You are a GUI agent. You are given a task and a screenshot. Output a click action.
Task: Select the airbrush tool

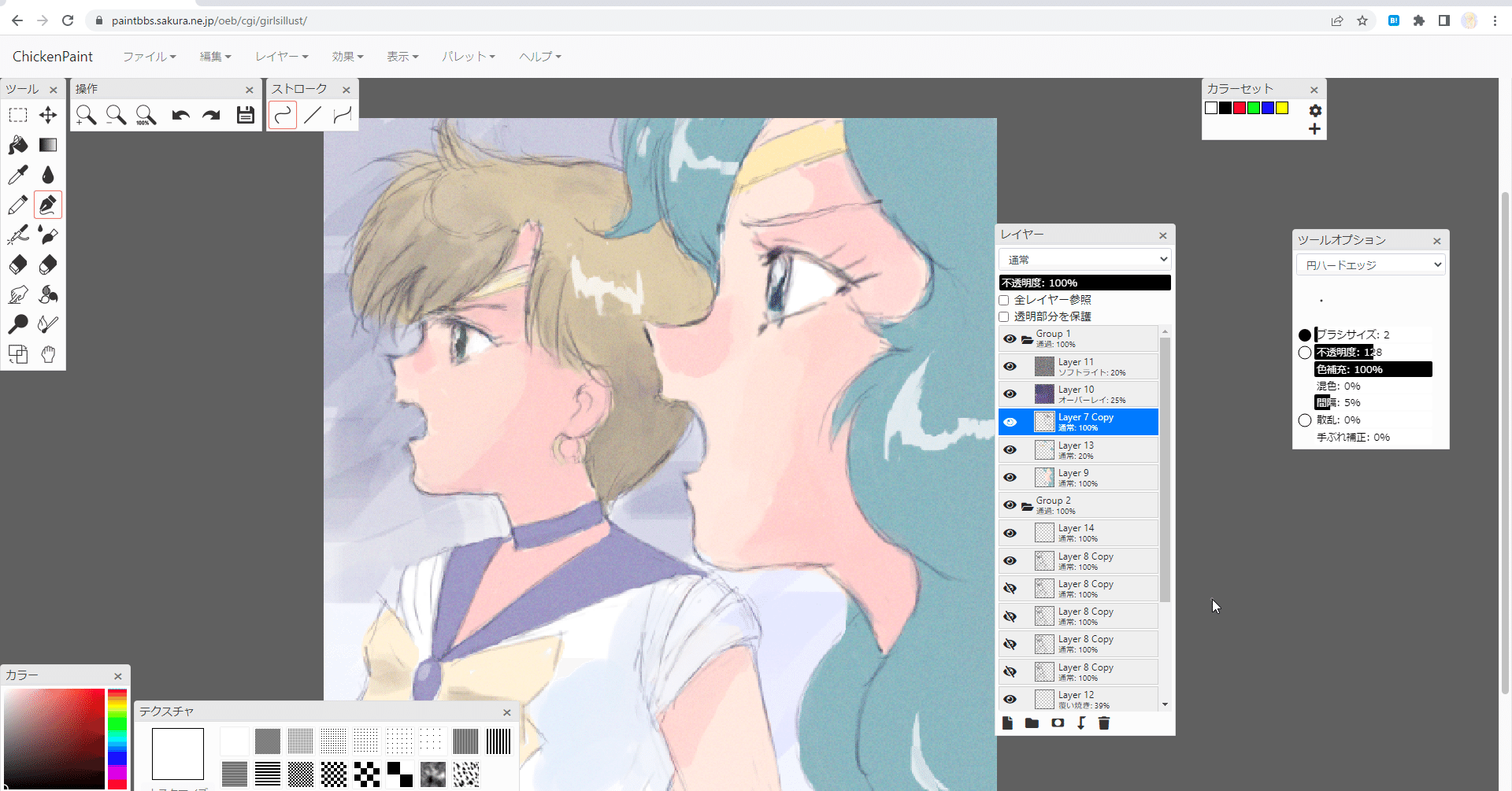click(18, 235)
